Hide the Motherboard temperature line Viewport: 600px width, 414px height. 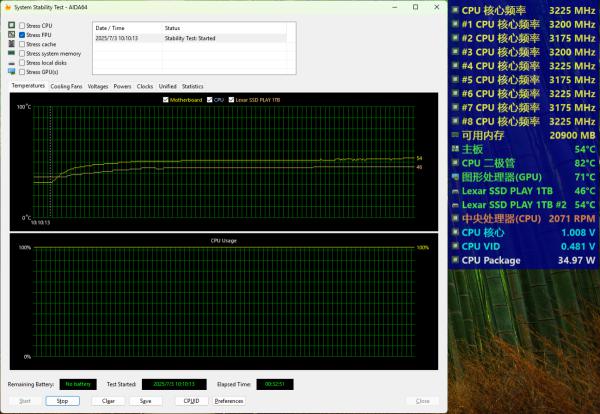point(166,100)
